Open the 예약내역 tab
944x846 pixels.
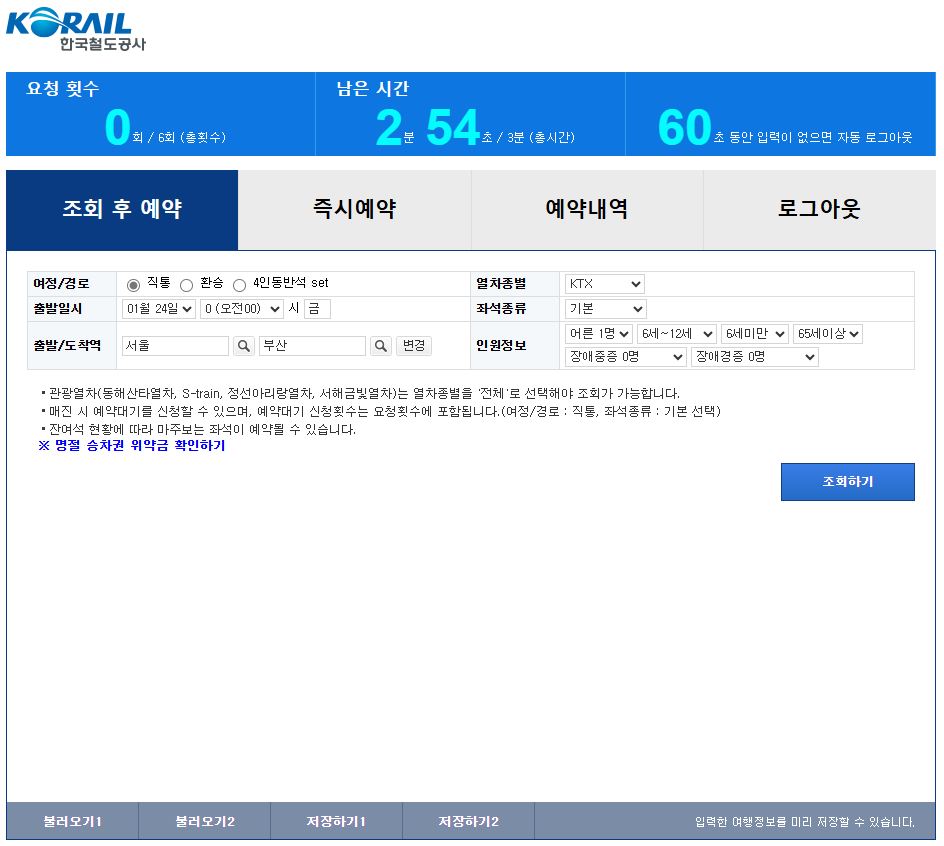586,209
